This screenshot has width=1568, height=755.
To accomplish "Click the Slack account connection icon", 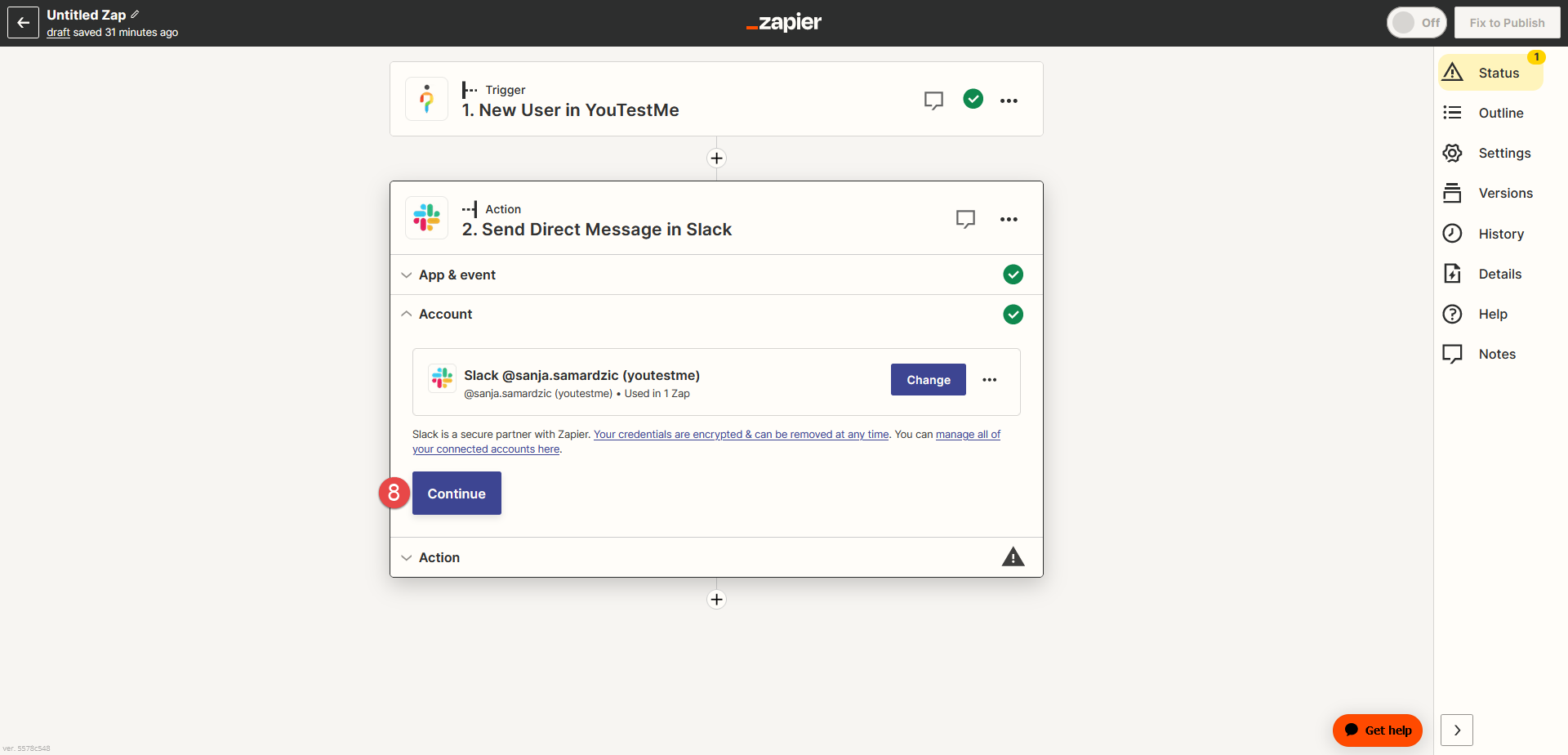I will pos(442,378).
